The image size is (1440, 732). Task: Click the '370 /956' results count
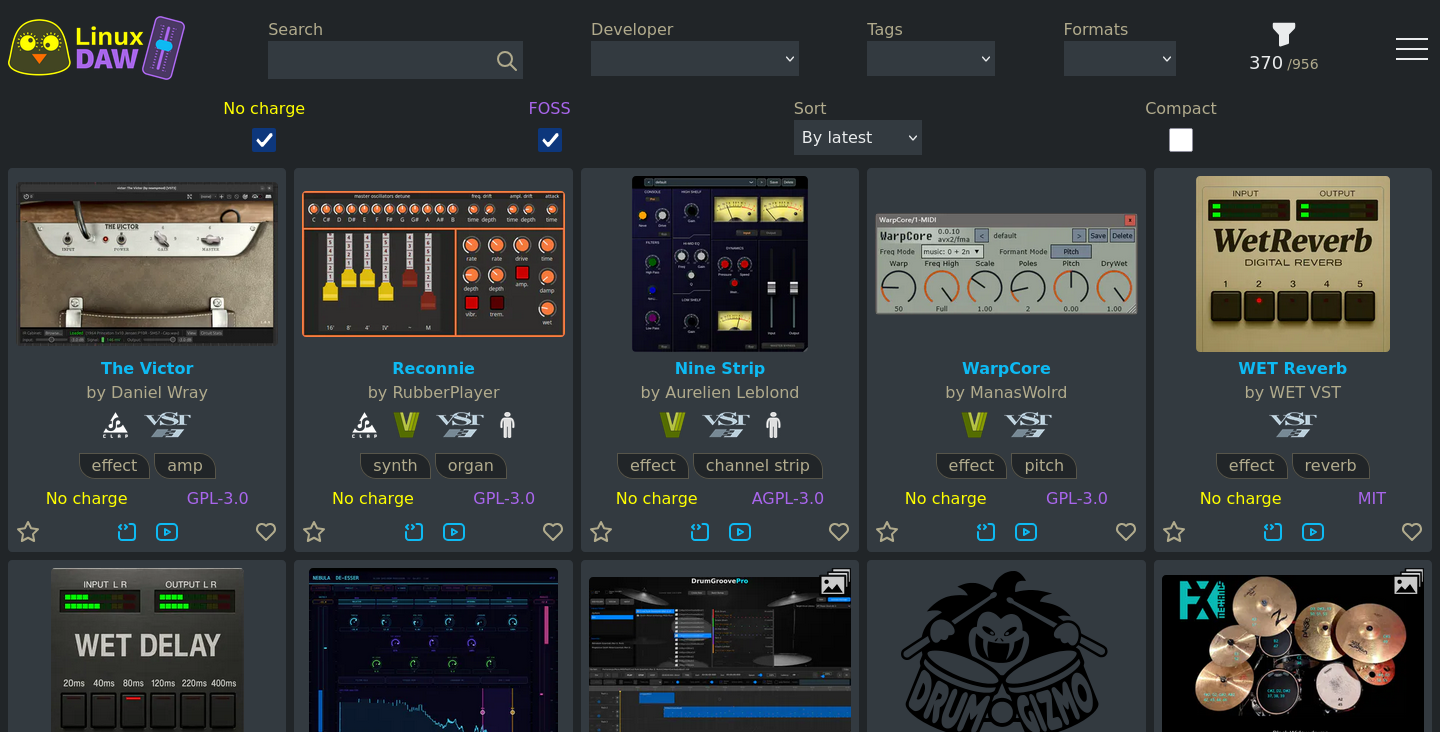coord(1284,63)
